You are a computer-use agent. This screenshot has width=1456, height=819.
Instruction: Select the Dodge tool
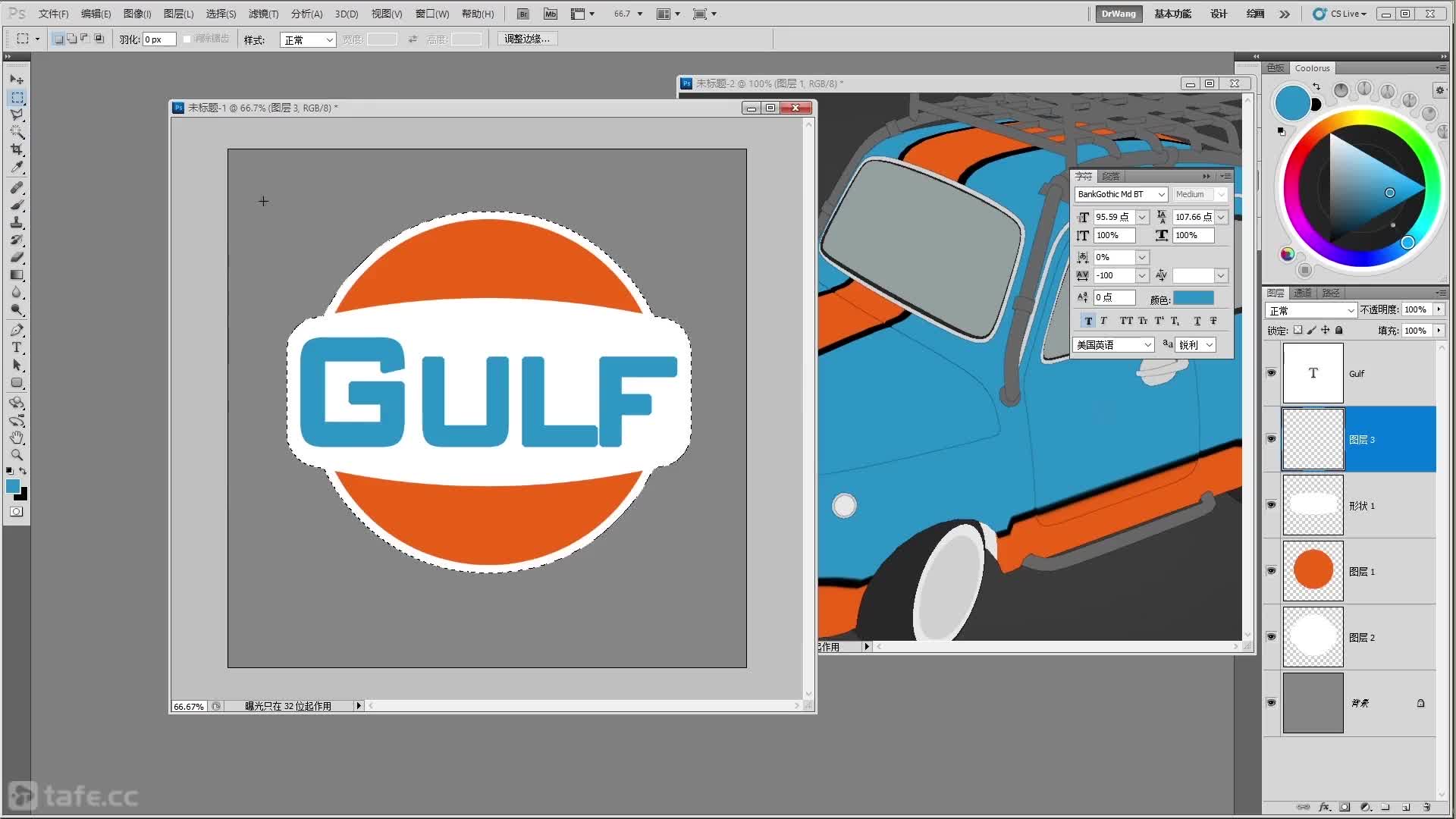17,309
